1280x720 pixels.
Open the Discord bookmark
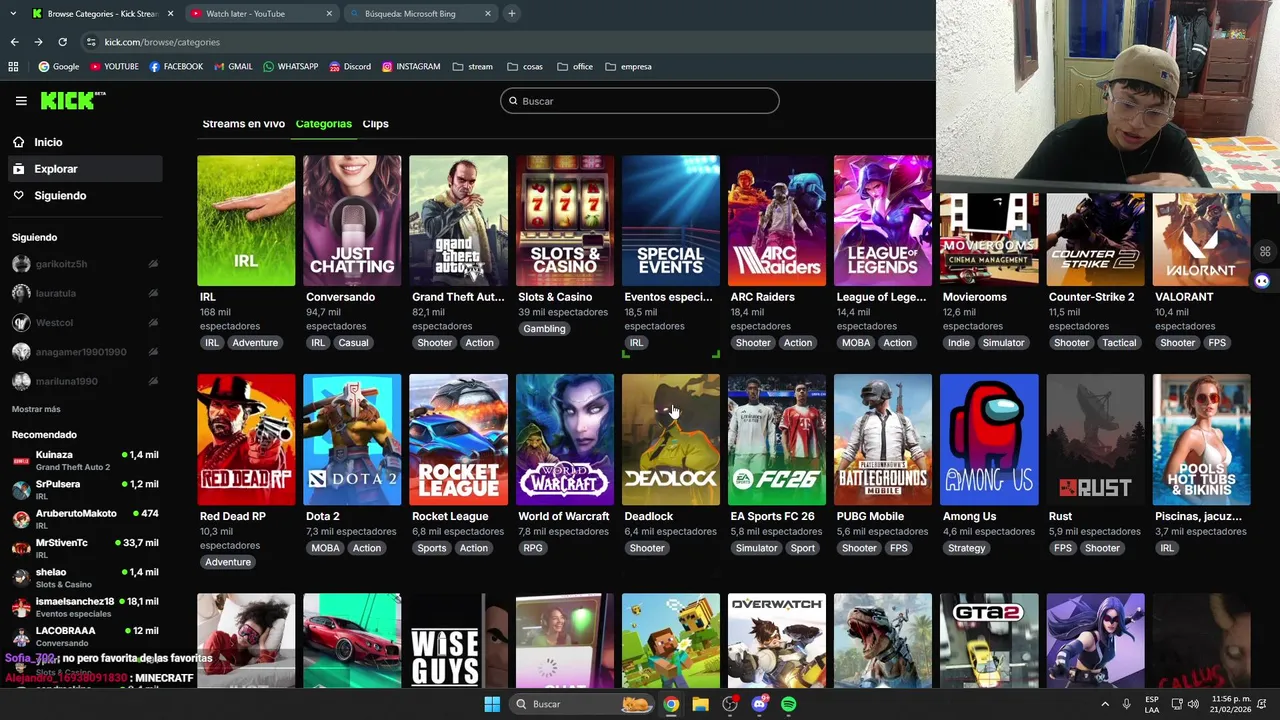[350, 67]
